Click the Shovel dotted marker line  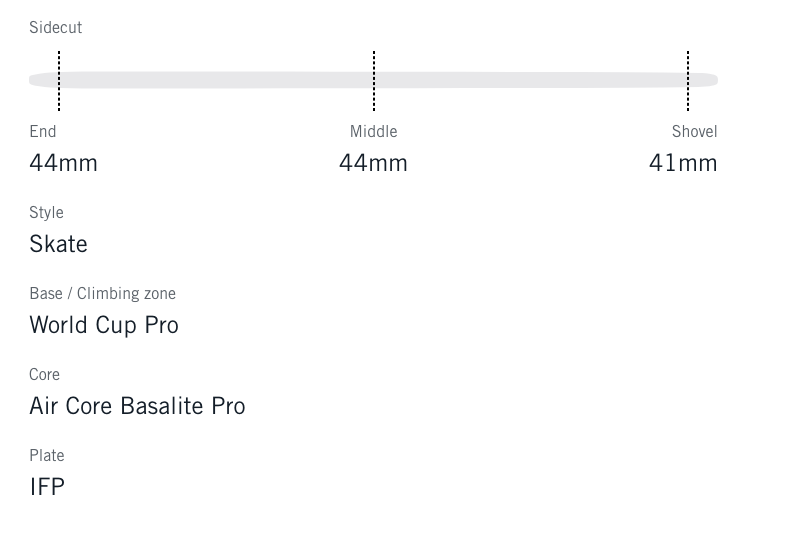pos(688,80)
